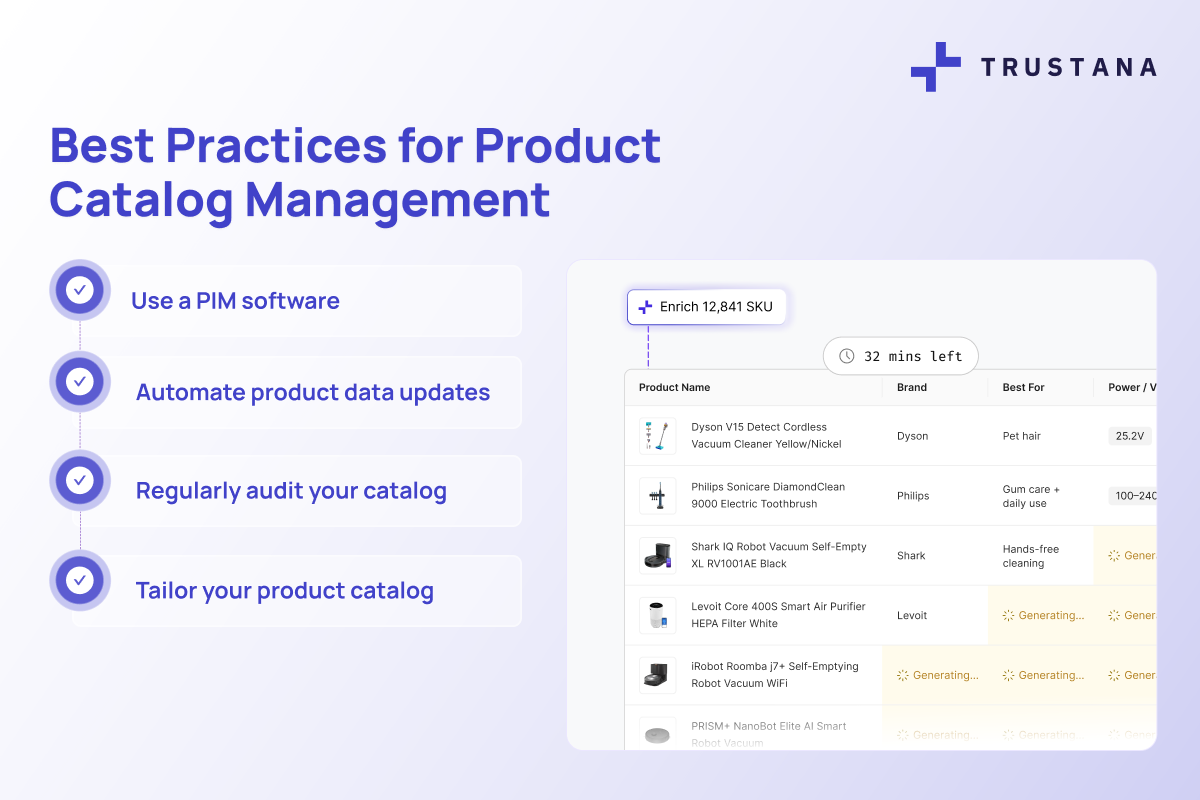Screen dimensions: 1200x800
Task: Click the Generating Best For cell in the Levoit row
Action: click(1041, 615)
